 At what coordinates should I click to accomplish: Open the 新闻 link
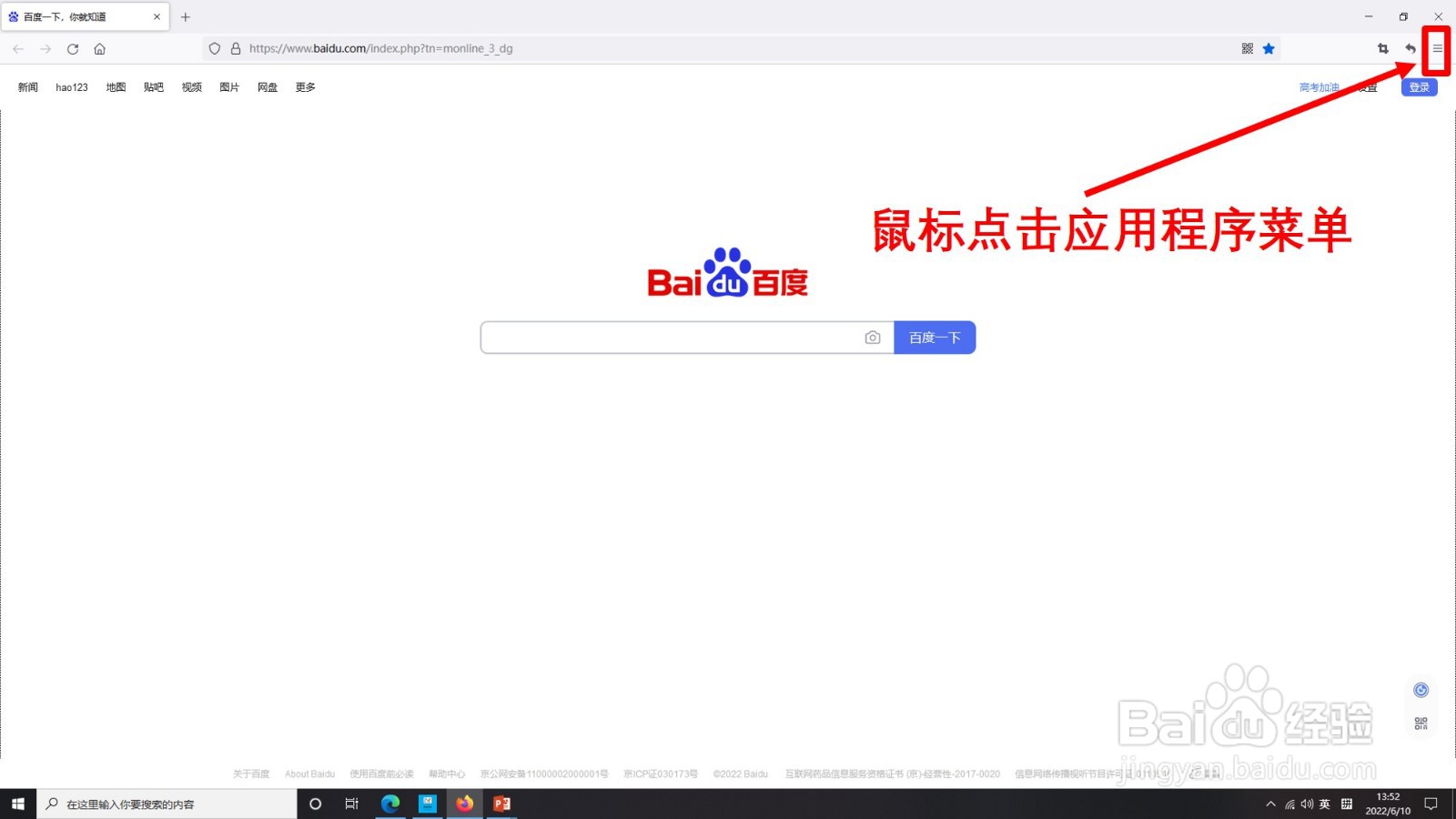[x=28, y=87]
